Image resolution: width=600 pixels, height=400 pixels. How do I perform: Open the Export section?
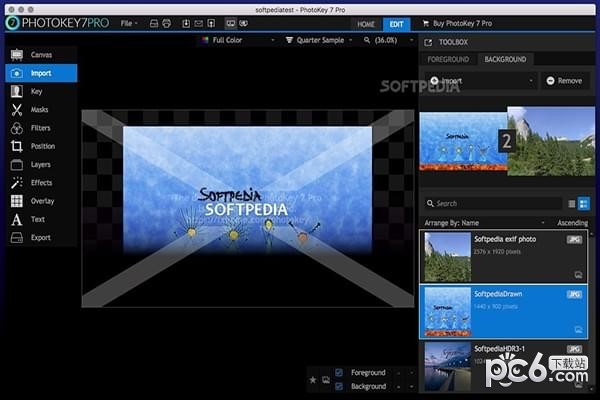point(41,238)
